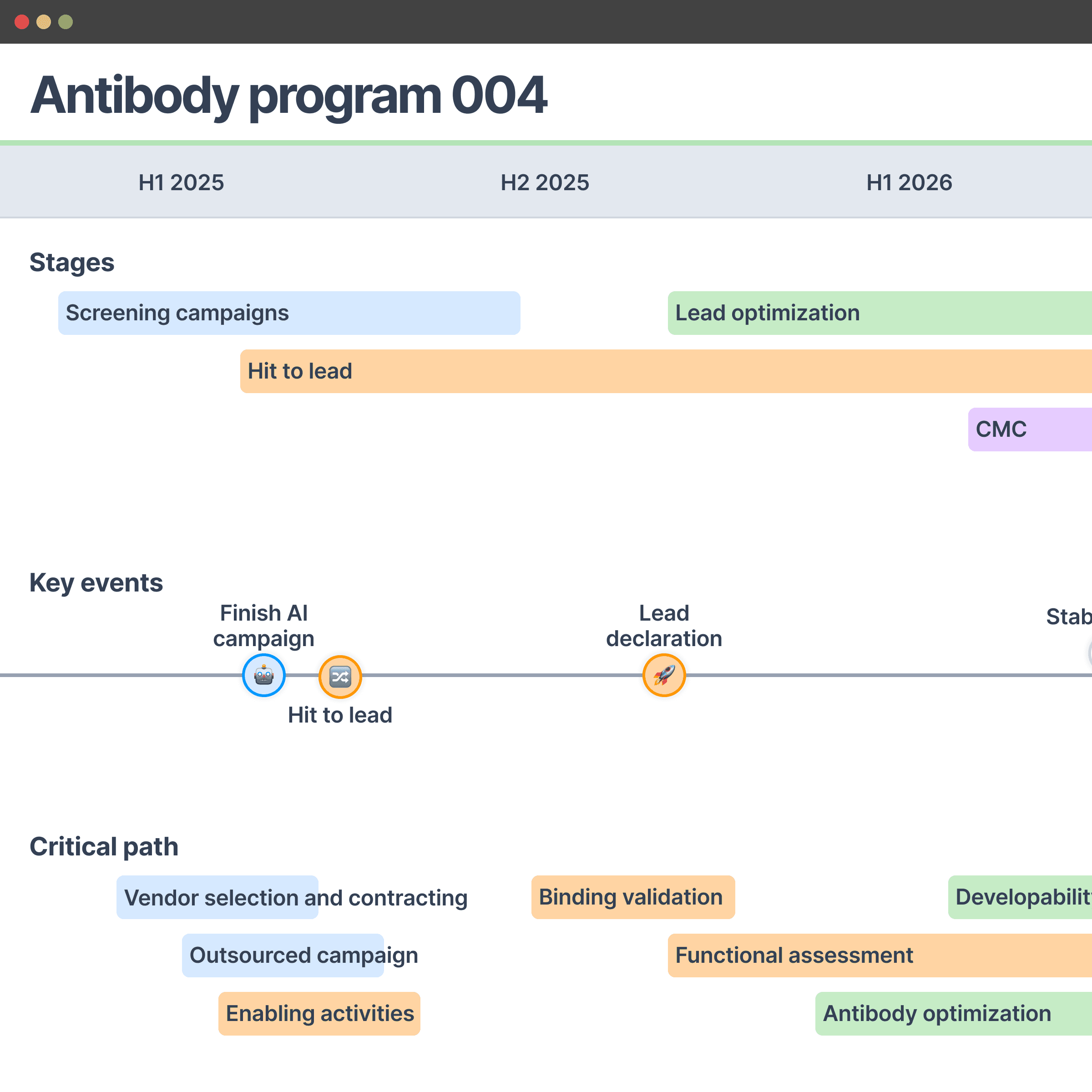Click the H1 2026 timeline header
The image size is (1092, 1092).
tap(909, 182)
